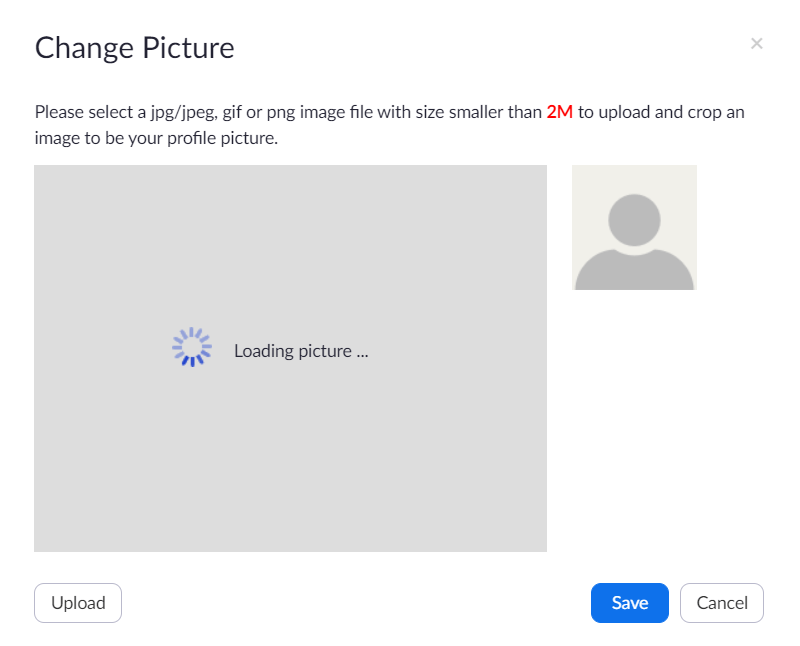The width and height of the screenshot is (800, 646).
Task: Save the new profile picture
Action: 630,603
